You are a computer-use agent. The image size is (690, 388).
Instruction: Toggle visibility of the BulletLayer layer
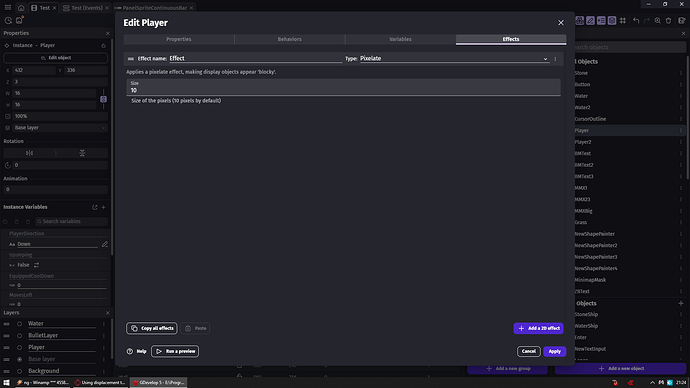[x=19, y=336]
